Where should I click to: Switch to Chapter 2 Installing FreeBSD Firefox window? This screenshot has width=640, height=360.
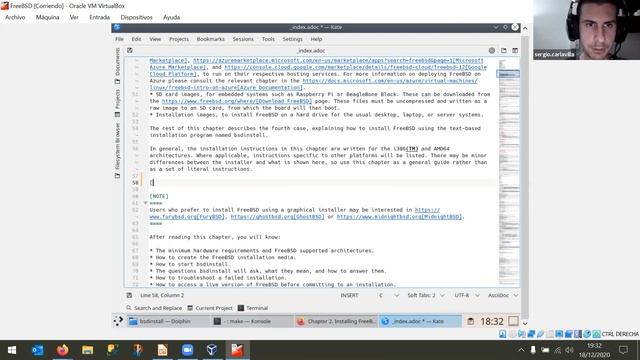click(336, 321)
